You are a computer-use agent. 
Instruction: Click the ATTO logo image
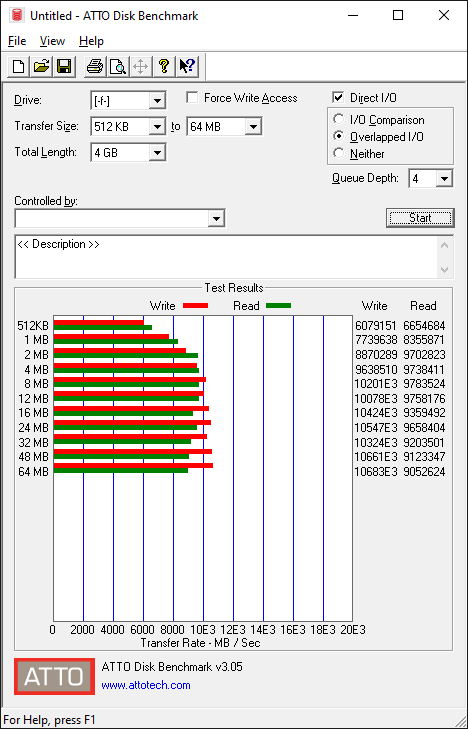[54, 676]
